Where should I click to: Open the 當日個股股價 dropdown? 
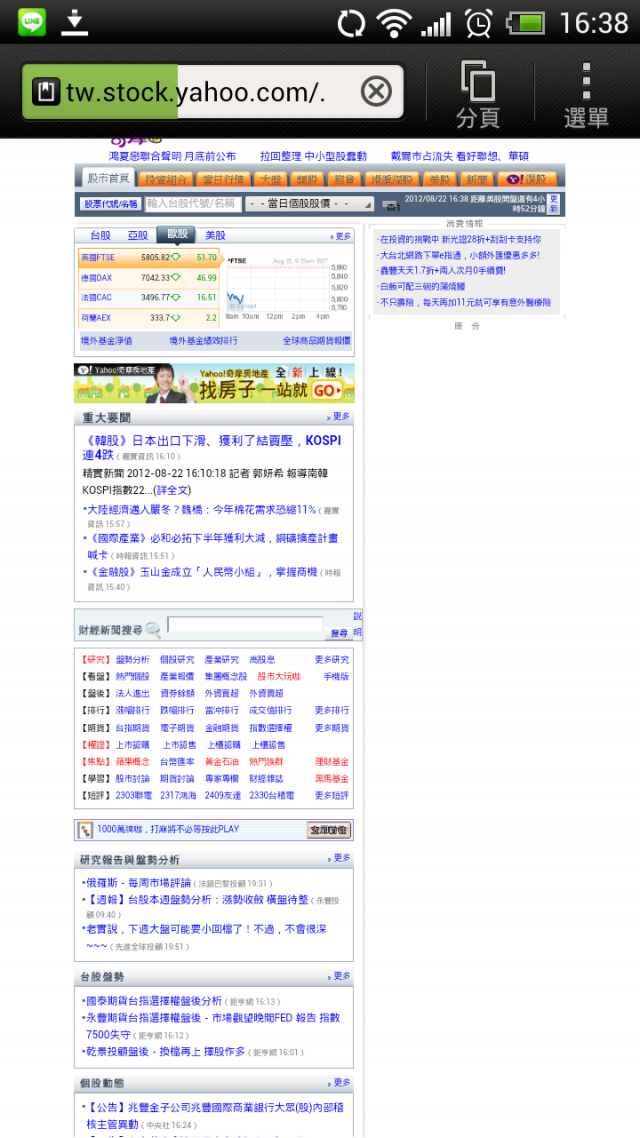(x=309, y=204)
